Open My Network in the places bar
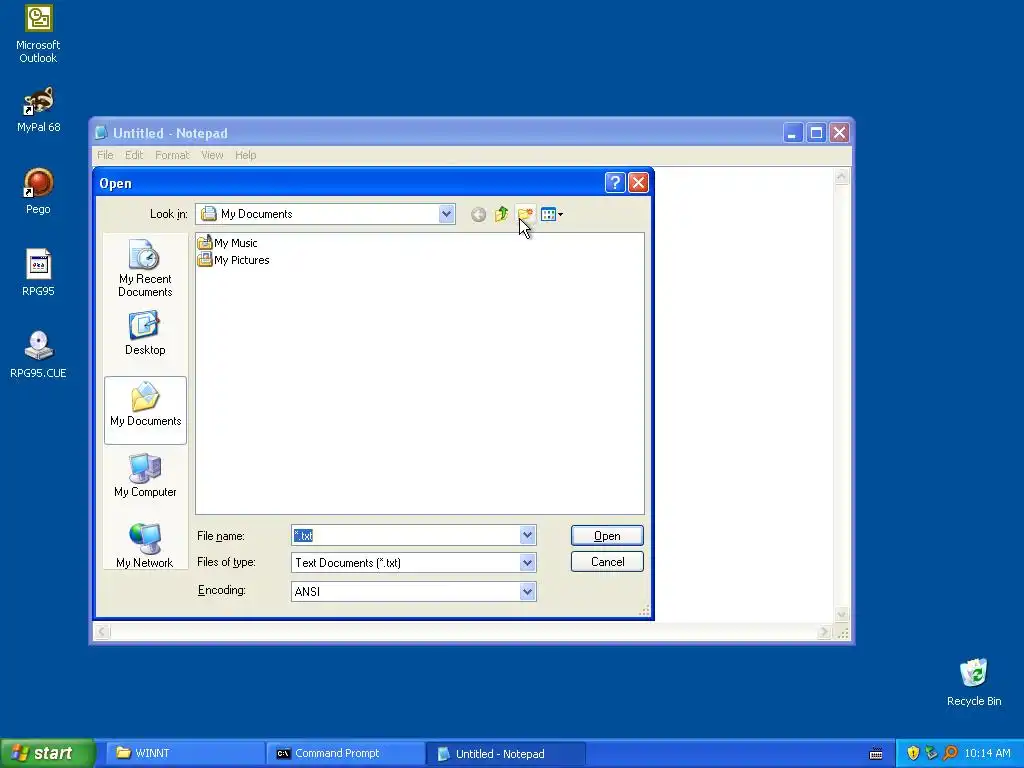 145,546
